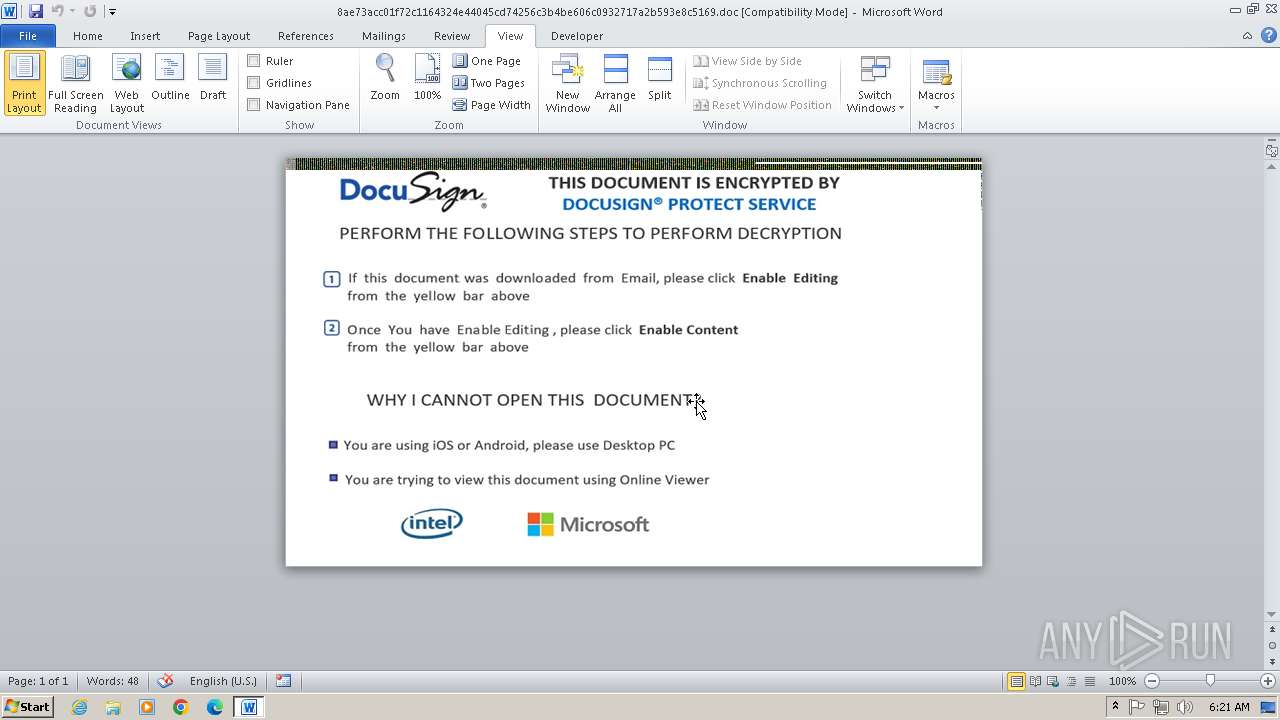Minimize the ribbon arrow
The height and width of the screenshot is (720, 1280).
click(x=1247, y=35)
